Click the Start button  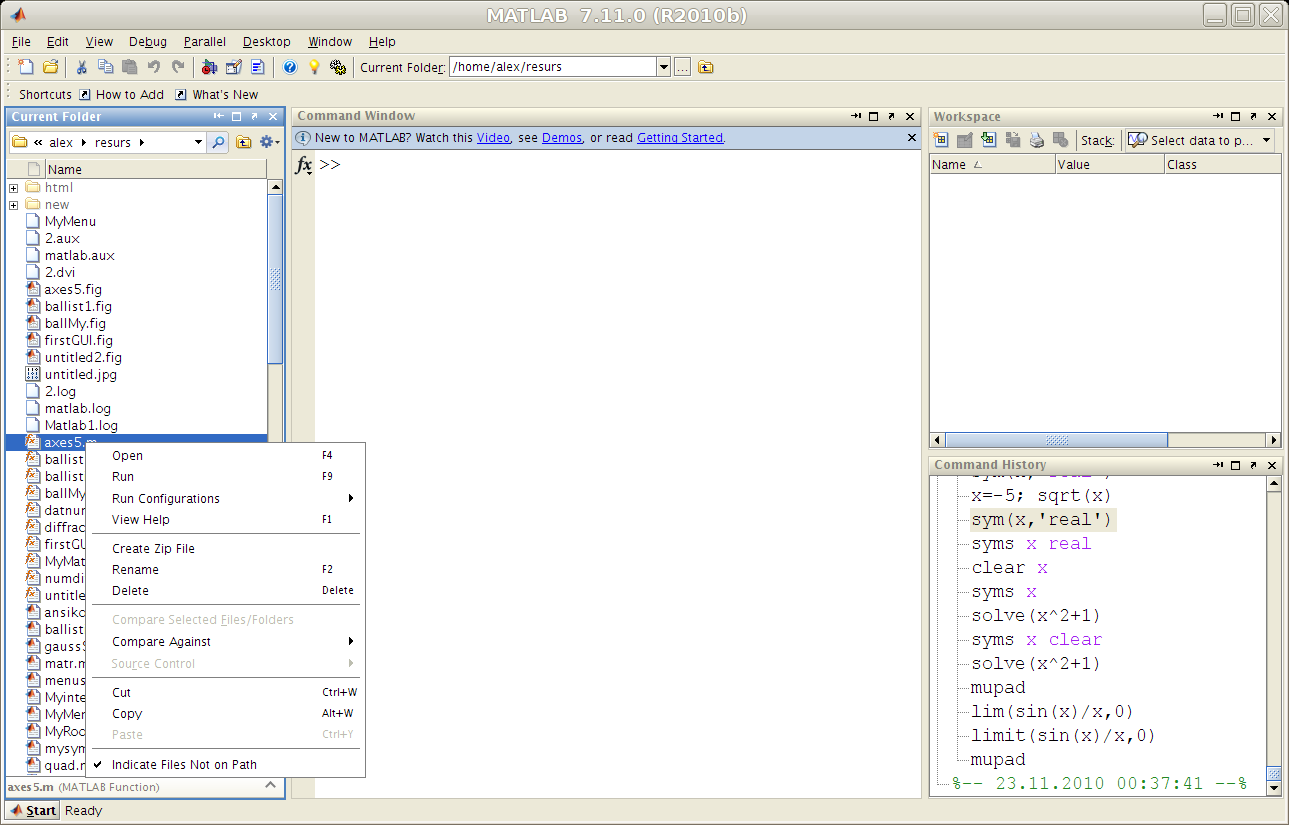32,810
